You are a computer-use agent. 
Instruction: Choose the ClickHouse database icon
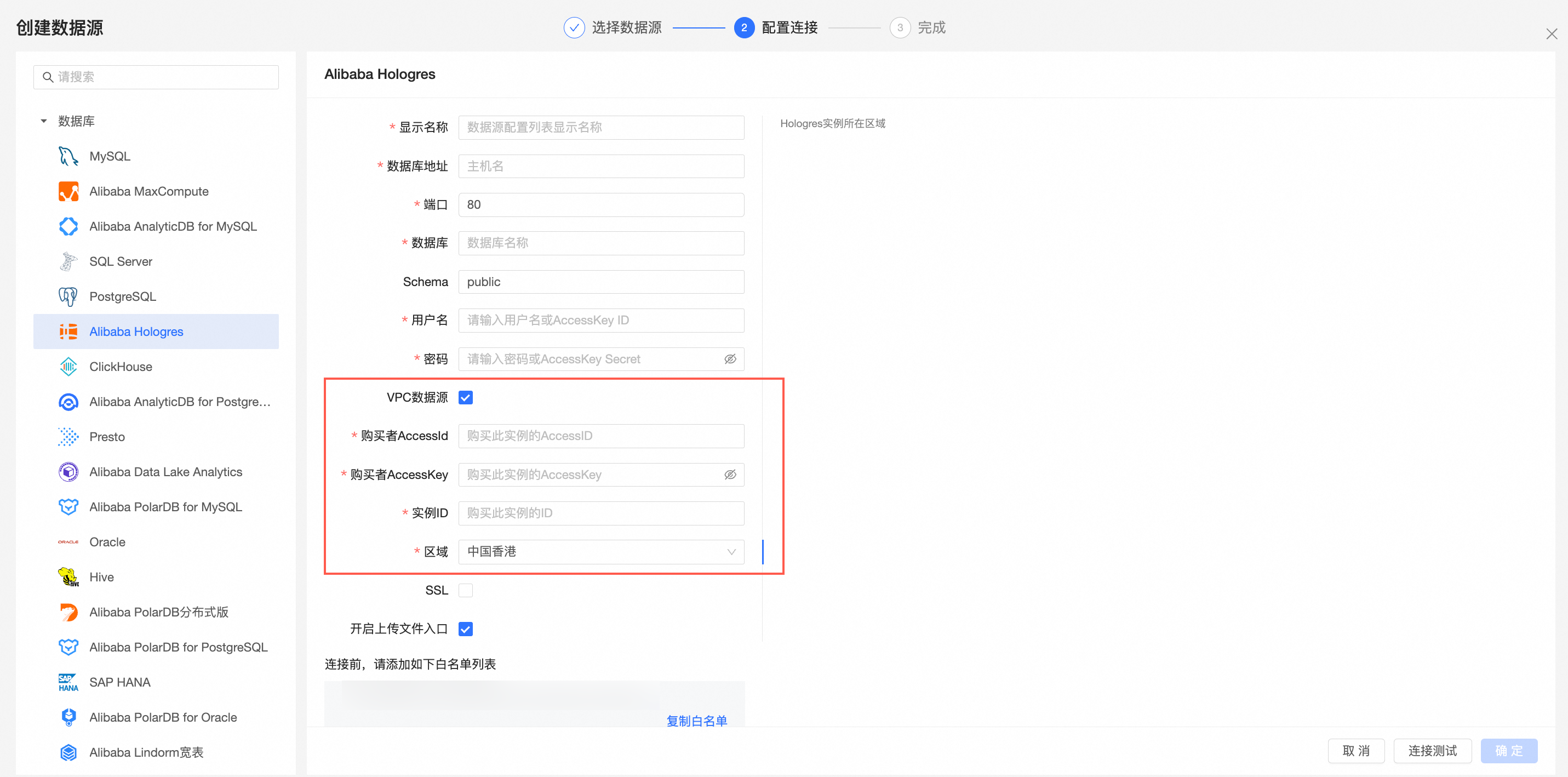68,367
